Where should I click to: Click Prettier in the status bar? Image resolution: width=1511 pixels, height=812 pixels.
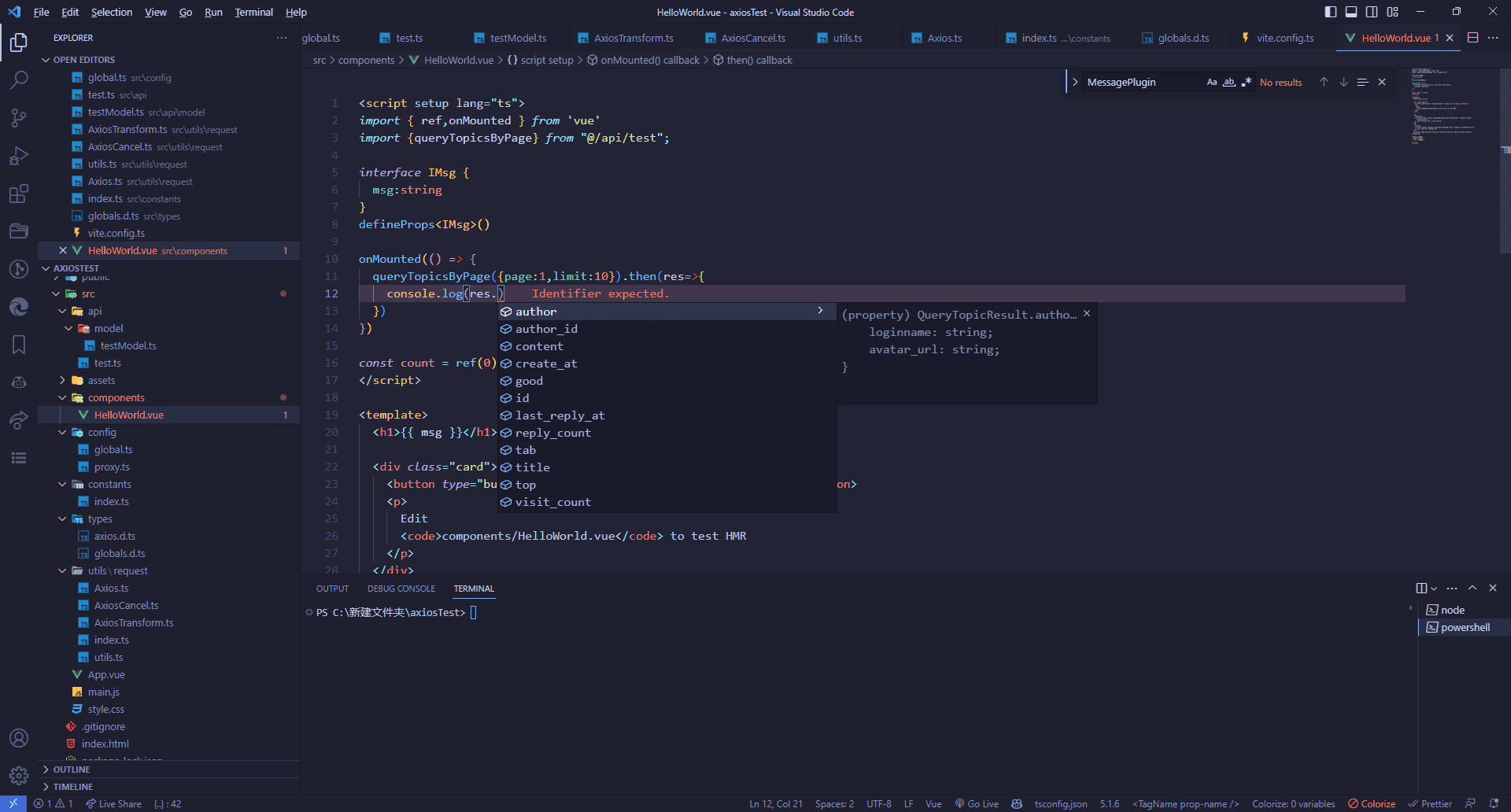pos(1430,803)
